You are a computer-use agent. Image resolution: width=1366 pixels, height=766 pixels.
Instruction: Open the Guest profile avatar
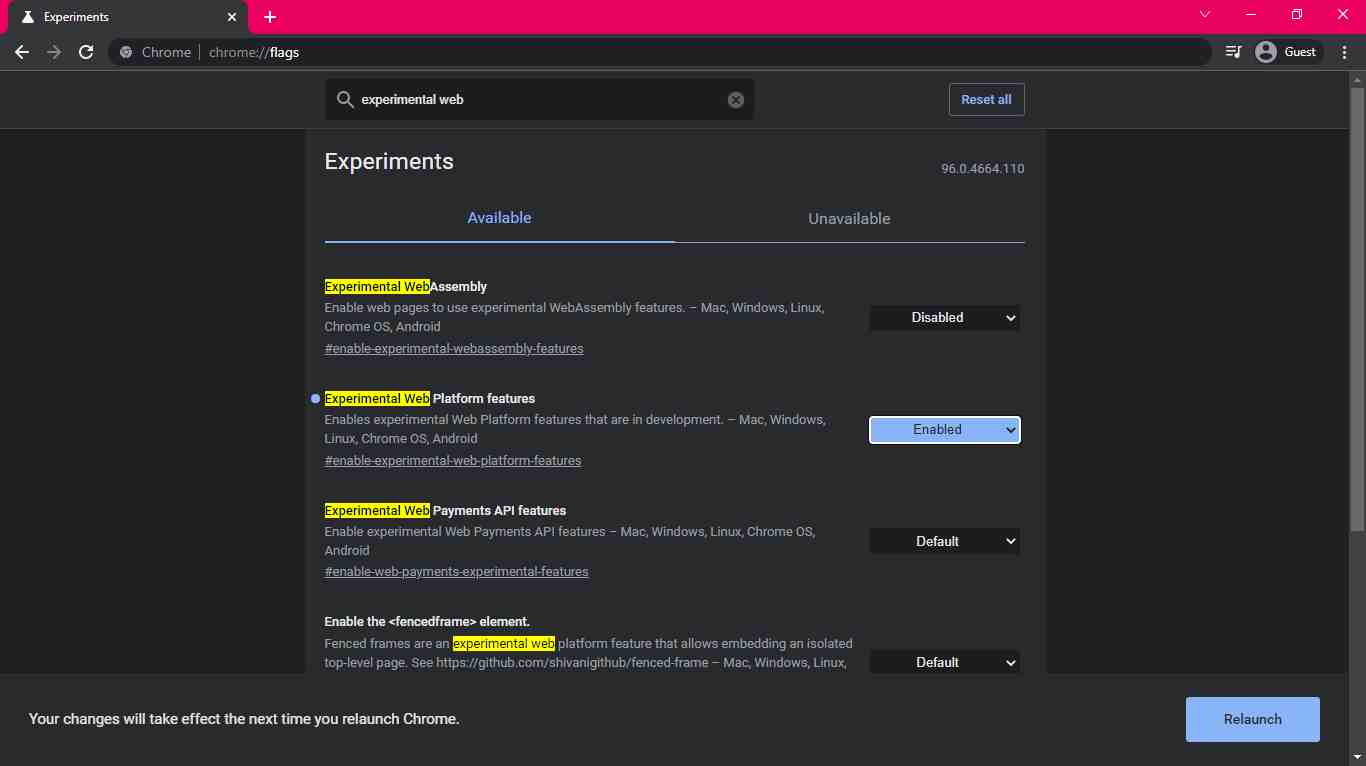[1266, 52]
